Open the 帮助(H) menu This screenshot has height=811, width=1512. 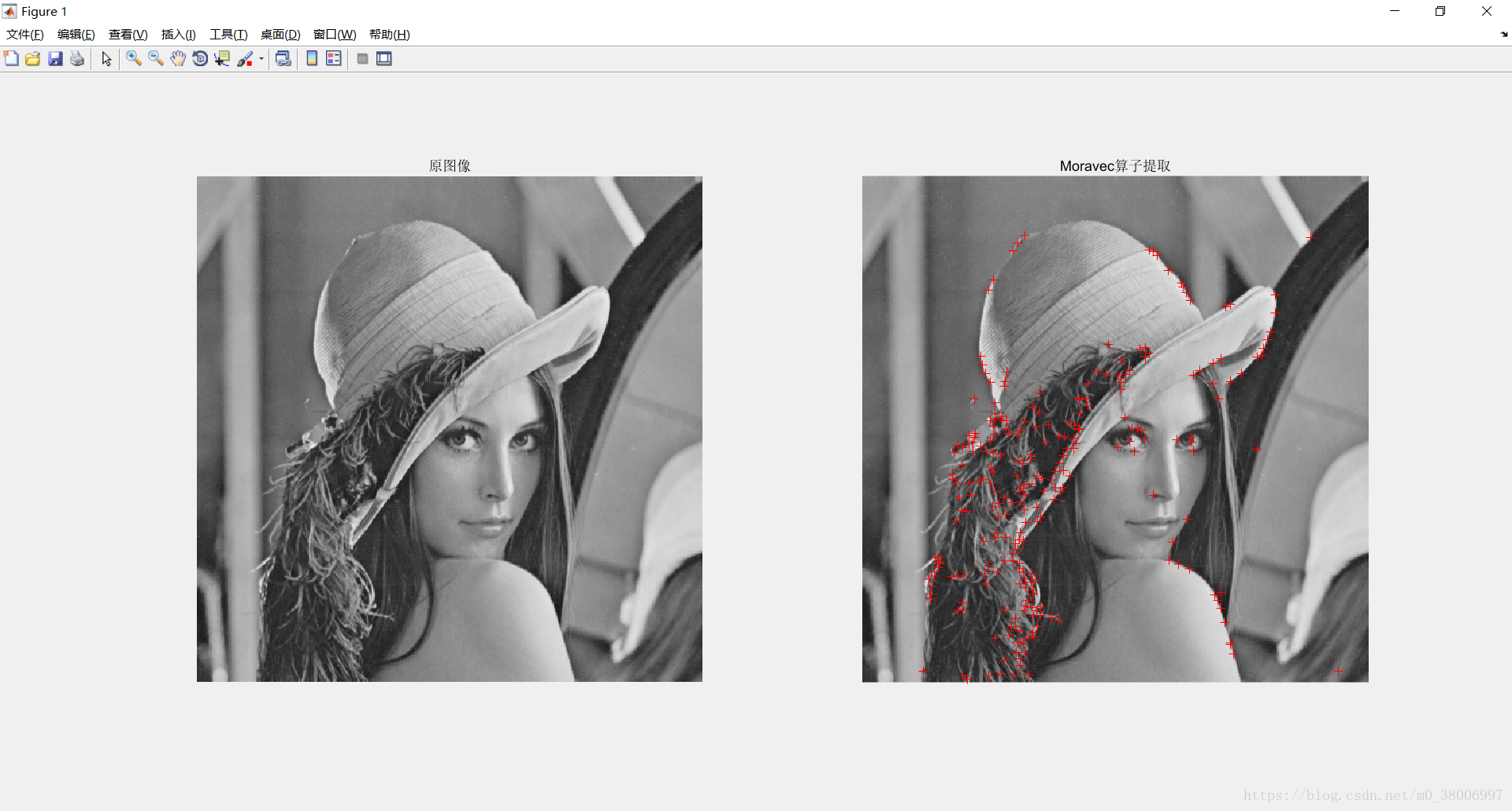tap(390, 35)
